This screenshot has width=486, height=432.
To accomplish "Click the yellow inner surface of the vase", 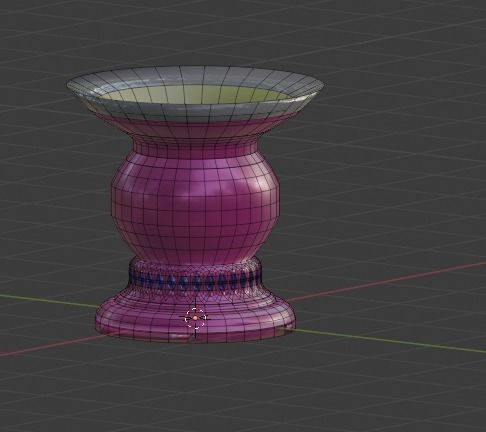I will tap(196, 94).
